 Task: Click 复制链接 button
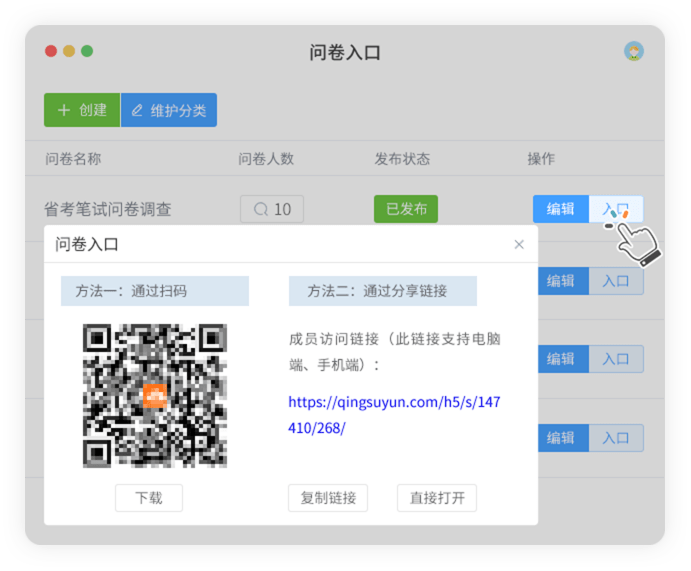point(328,498)
